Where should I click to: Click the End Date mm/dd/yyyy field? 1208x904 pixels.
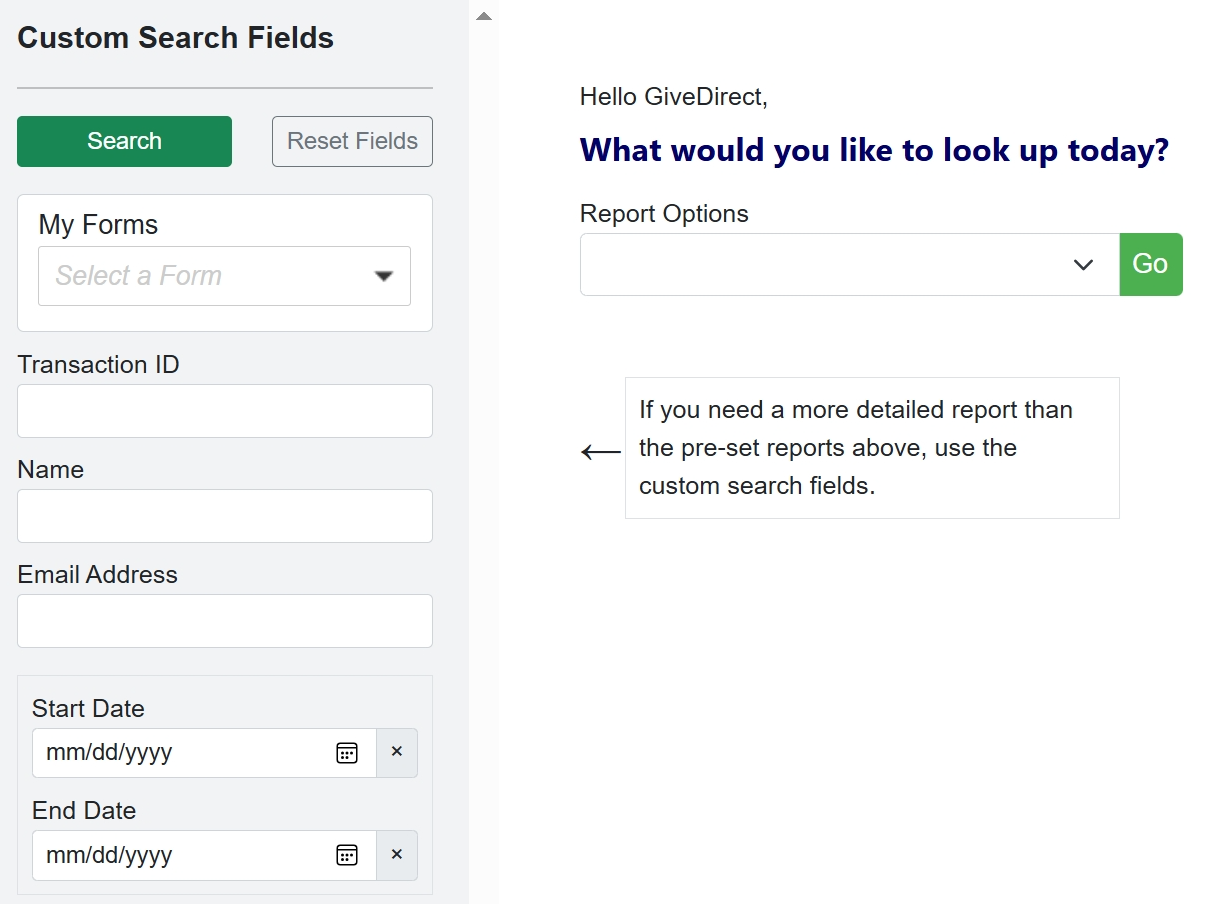pos(180,855)
